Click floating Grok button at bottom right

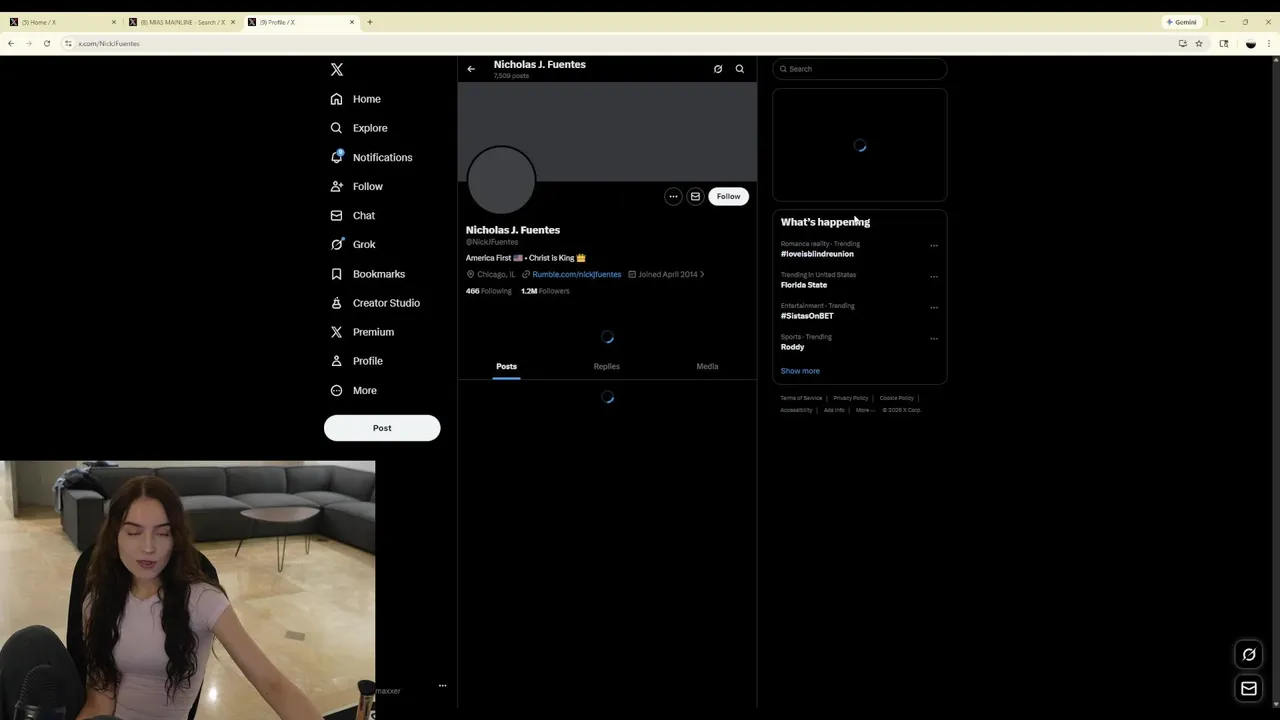pos(1249,655)
